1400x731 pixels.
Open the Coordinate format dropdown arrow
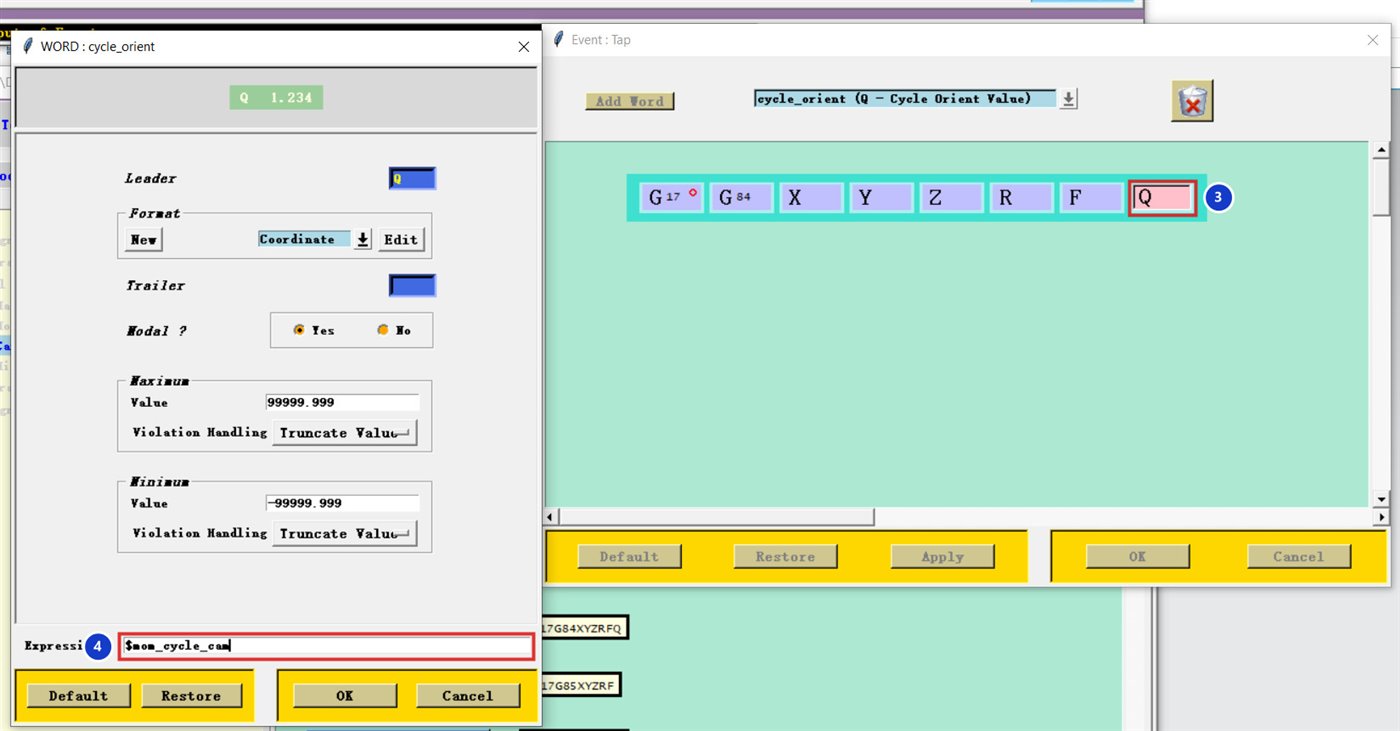click(x=363, y=240)
